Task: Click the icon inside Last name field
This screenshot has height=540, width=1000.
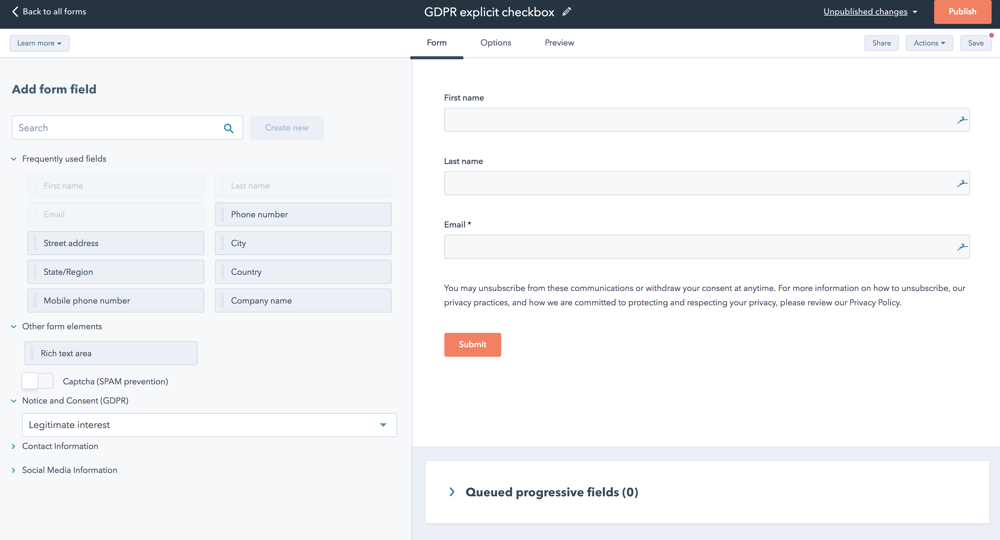Action: click(x=961, y=183)
